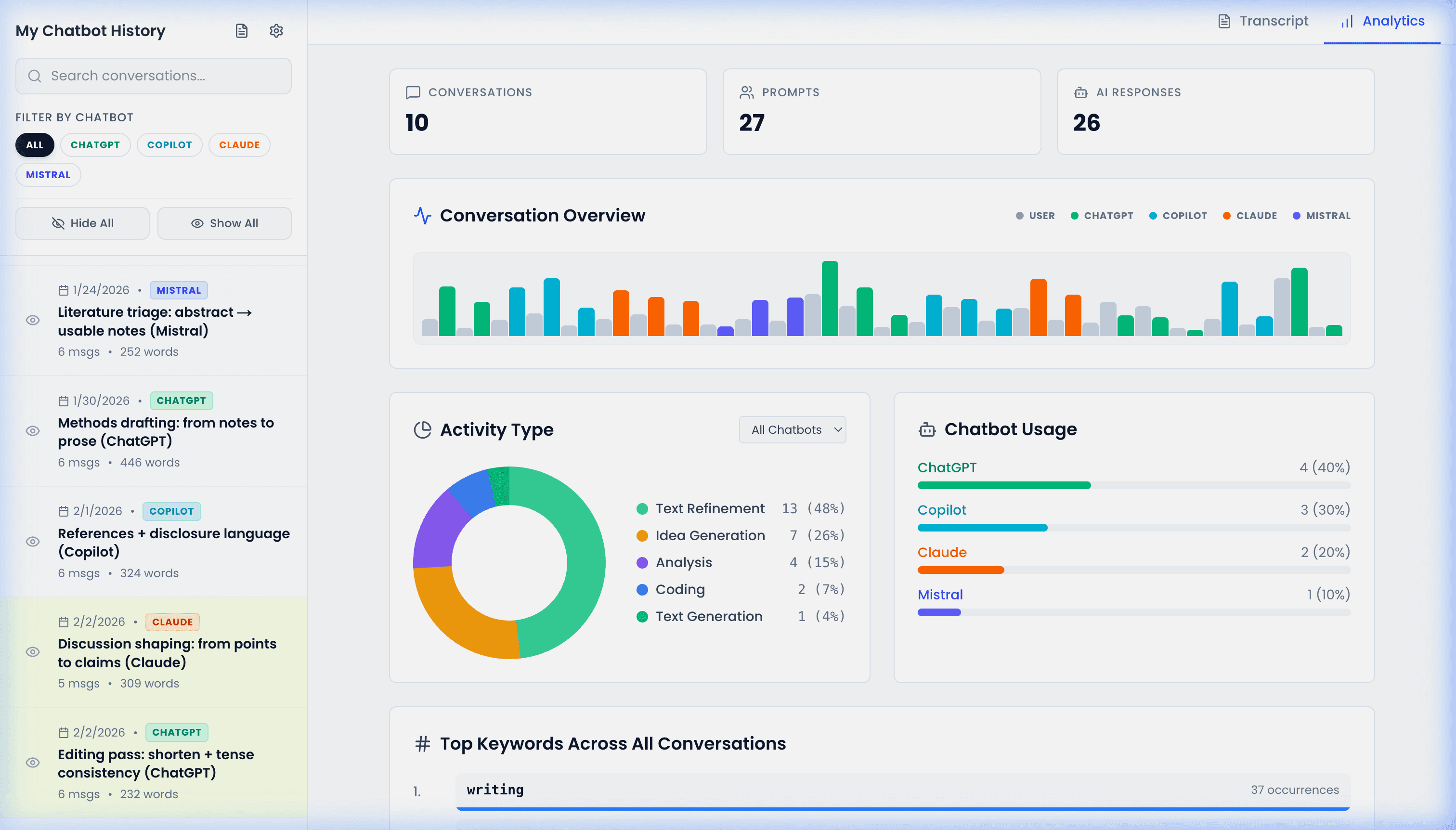1456x830 pixels.
Task: Click the magnifier icon in search box
Action: (x=35, y=76)
